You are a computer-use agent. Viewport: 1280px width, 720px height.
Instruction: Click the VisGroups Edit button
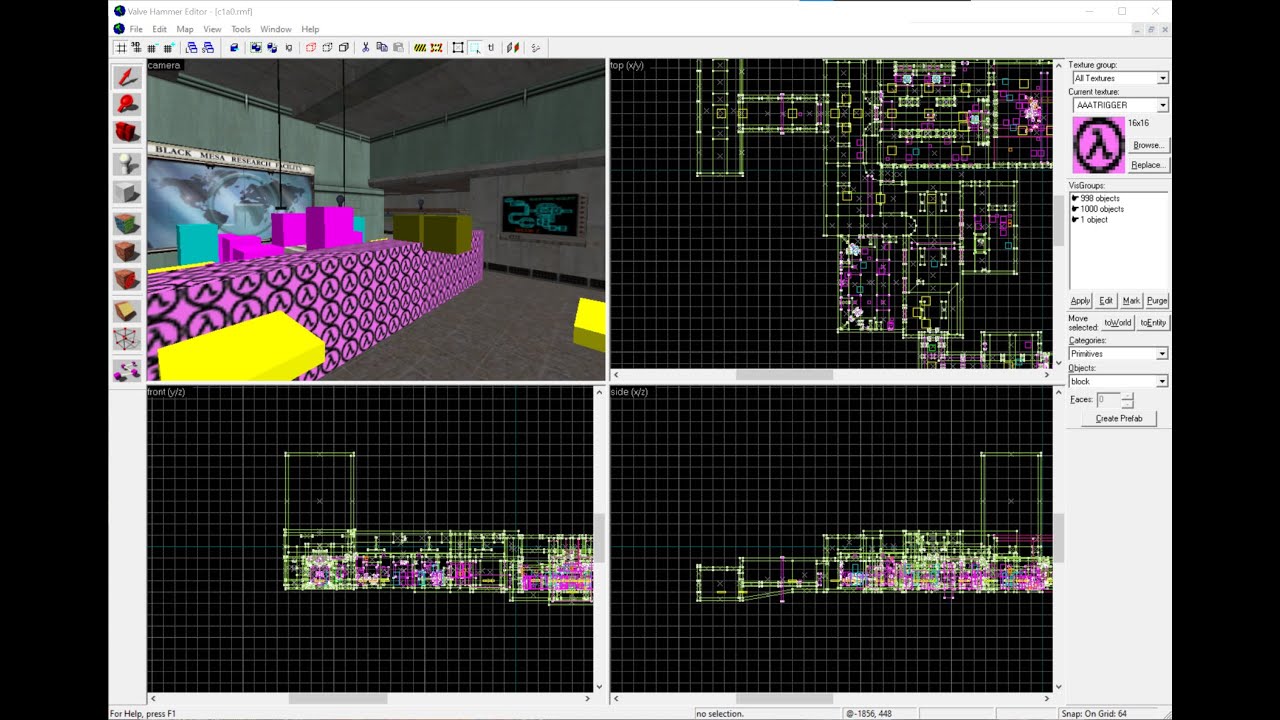(1106, 301)
